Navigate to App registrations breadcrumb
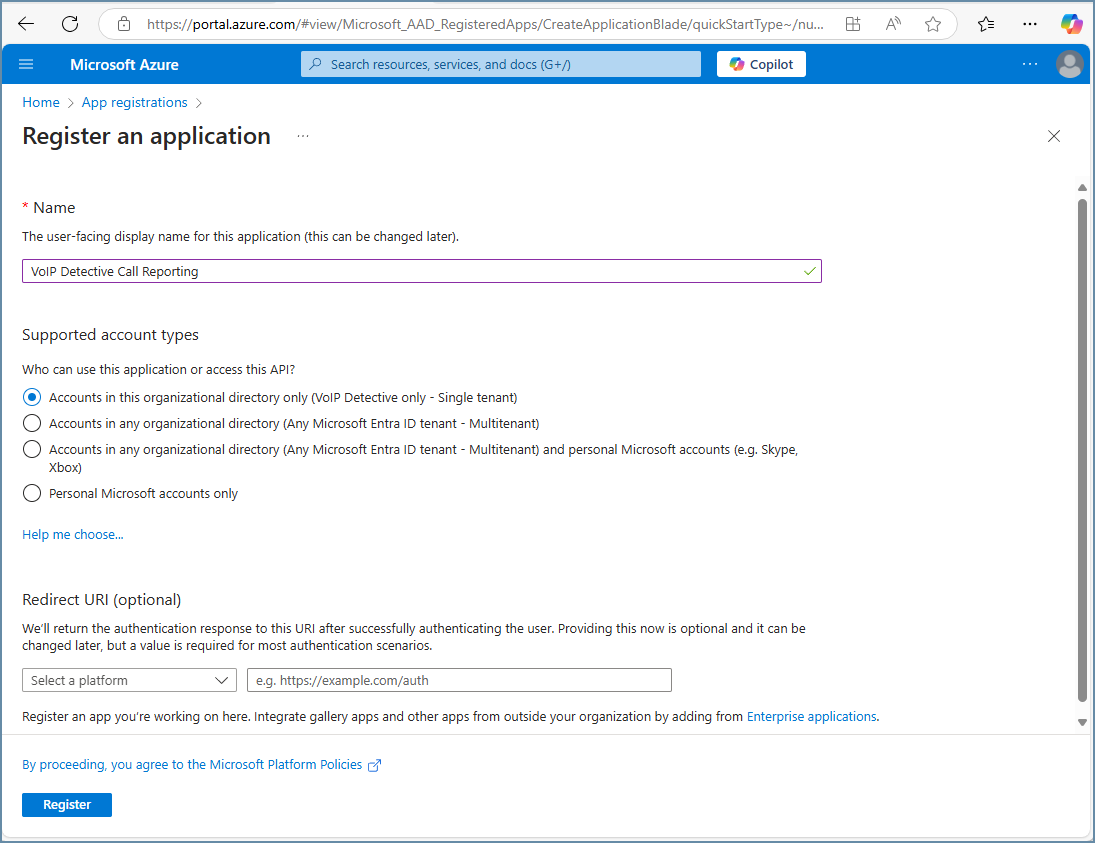 (x=135, y=103)
